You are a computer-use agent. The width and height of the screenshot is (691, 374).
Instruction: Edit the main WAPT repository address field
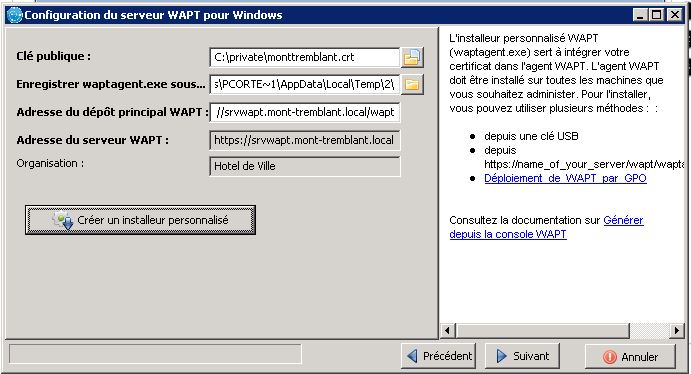[x=305, y=112]
